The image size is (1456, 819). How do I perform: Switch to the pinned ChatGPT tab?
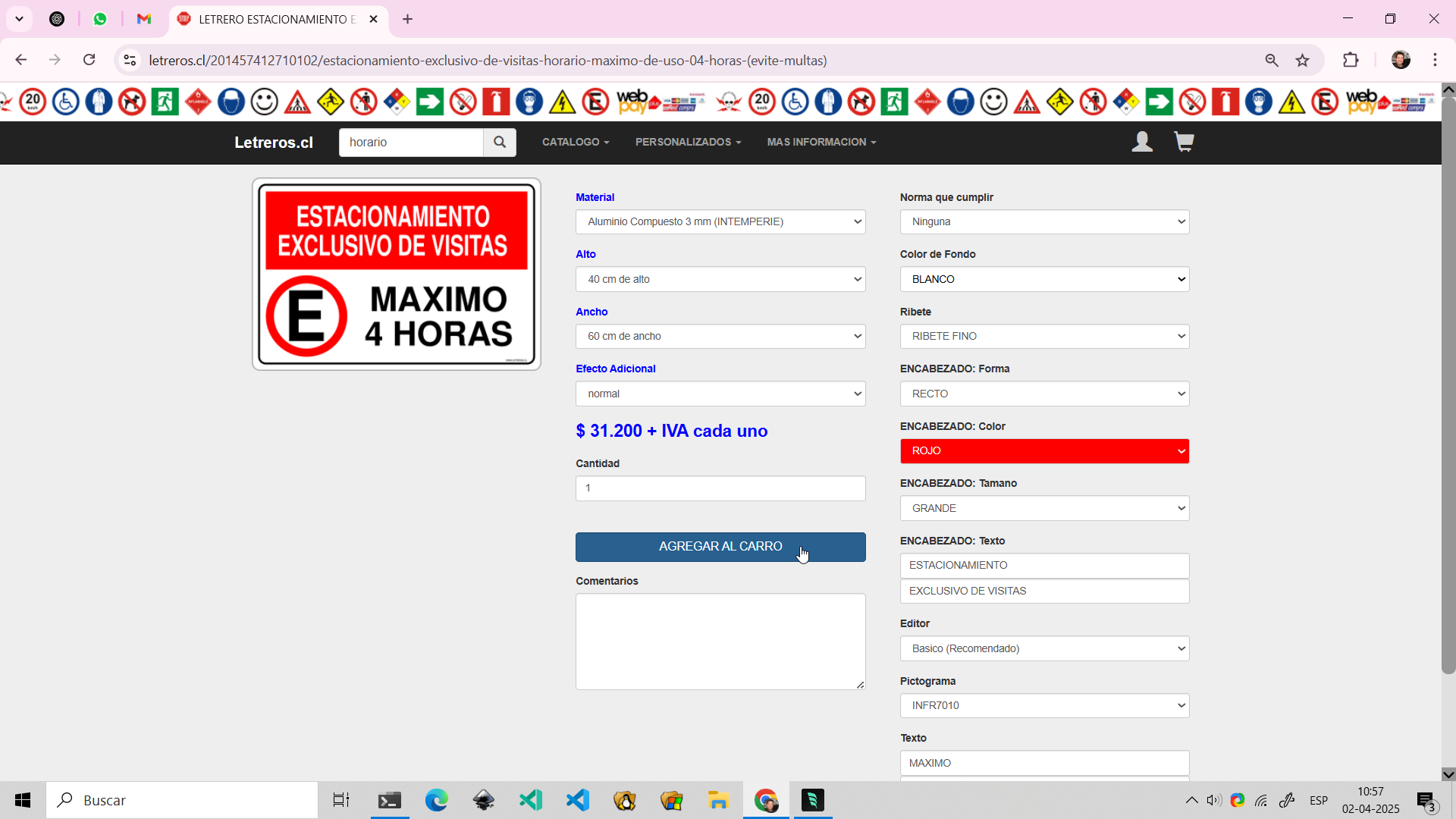point(57,19)
